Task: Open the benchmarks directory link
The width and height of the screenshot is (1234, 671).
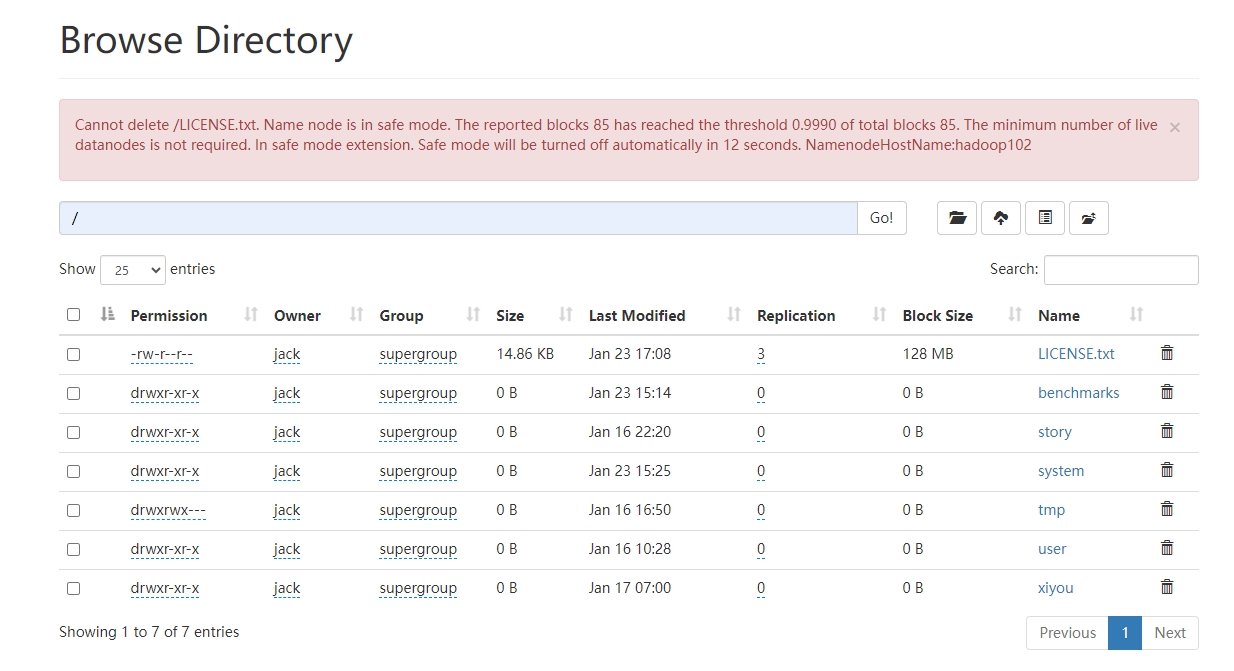Action: 1079,393
